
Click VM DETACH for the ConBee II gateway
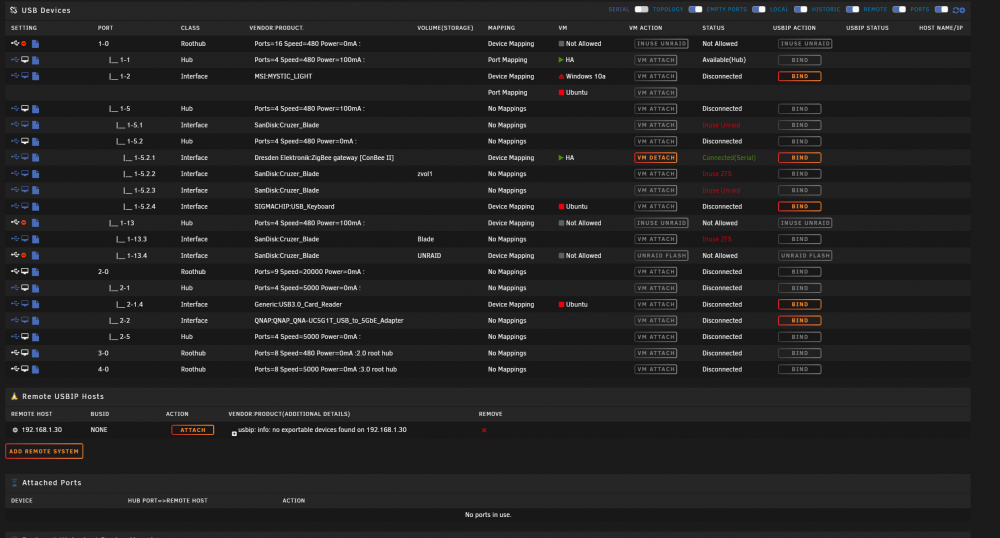click(x=656, y=157)
